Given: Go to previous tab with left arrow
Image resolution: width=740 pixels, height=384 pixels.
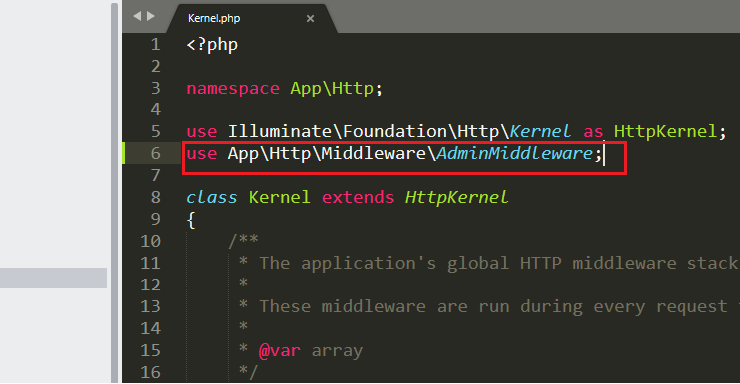Looking at the screenshot, I should click(x=137, y=17).
